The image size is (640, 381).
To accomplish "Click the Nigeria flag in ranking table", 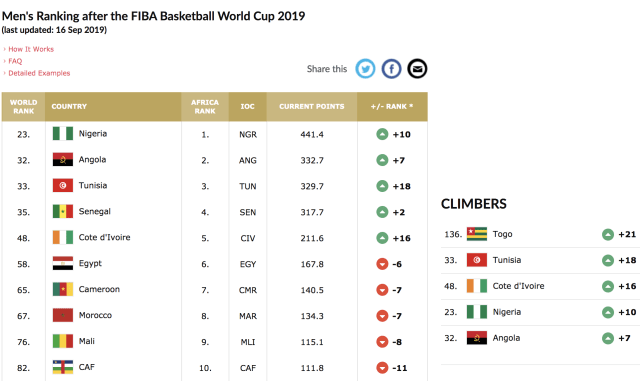I will coord(63,134).
